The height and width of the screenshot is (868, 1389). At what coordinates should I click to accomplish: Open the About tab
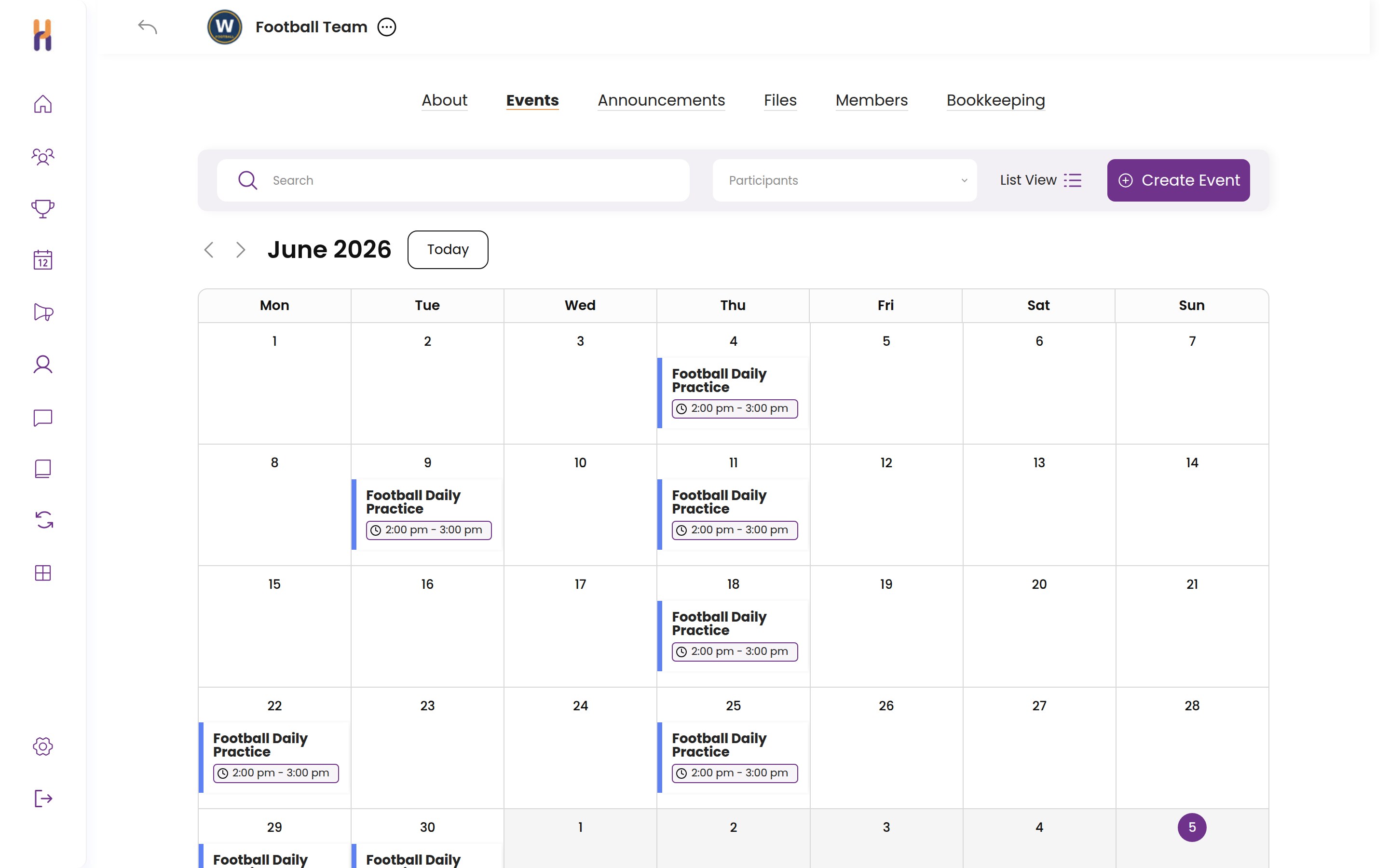pos(444,100)
